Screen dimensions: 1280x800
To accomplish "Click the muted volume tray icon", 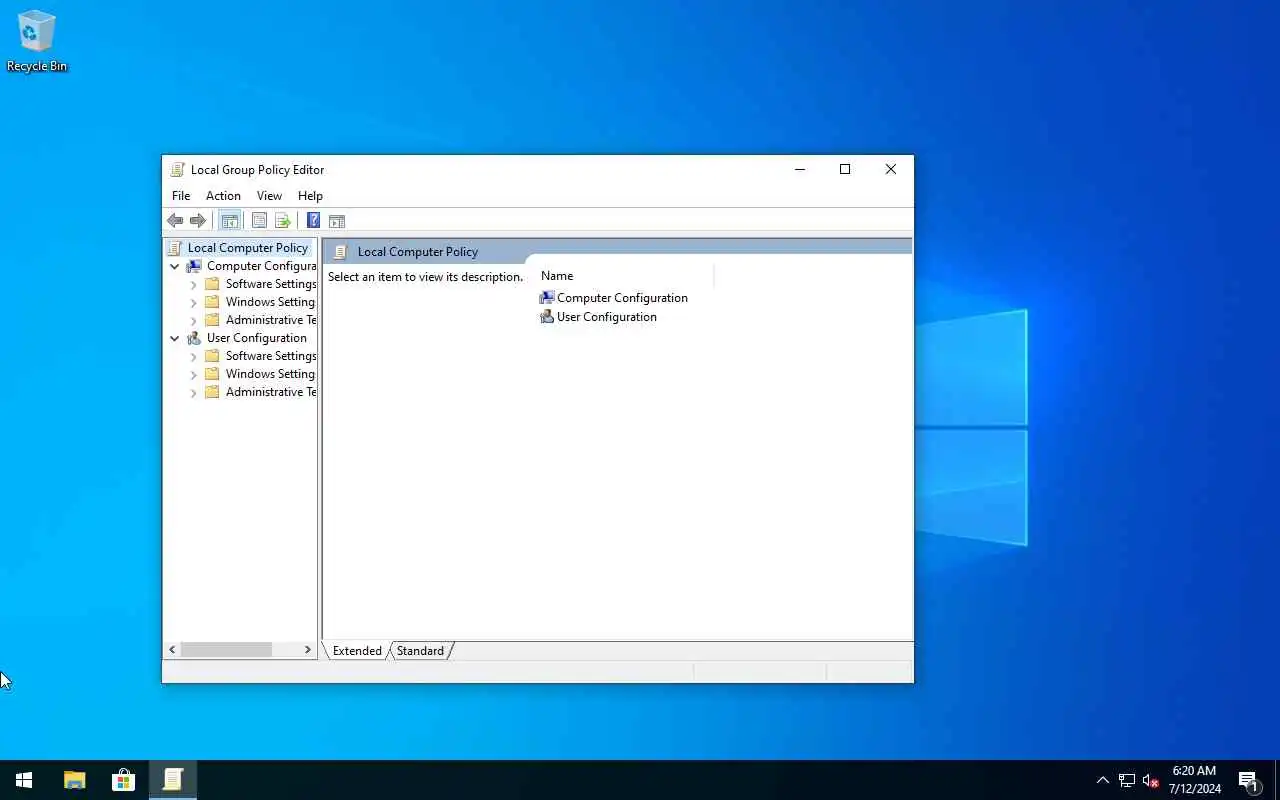I will point(1151,780).
